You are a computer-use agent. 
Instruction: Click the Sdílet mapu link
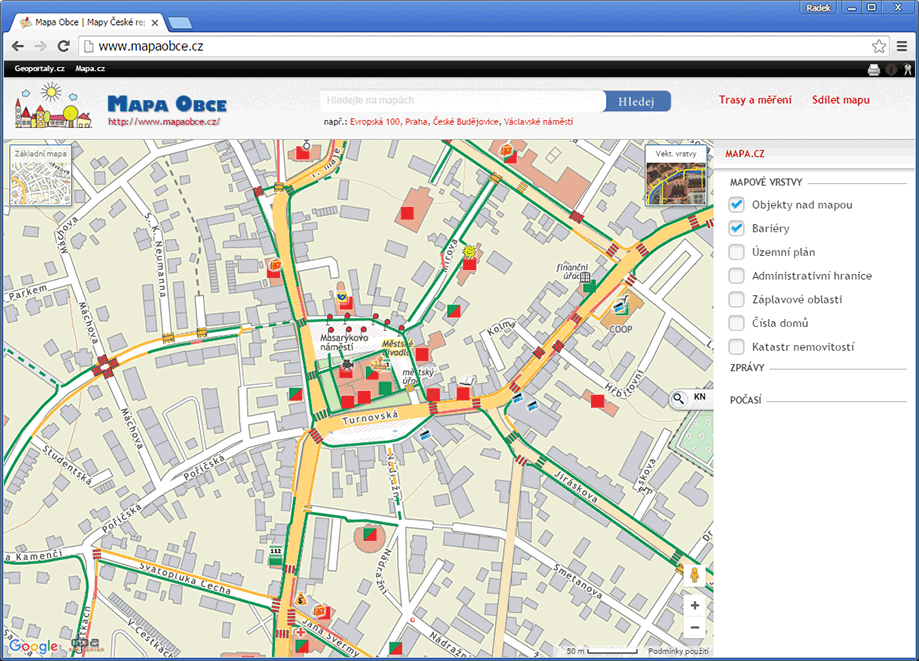(x=840, y=100)
